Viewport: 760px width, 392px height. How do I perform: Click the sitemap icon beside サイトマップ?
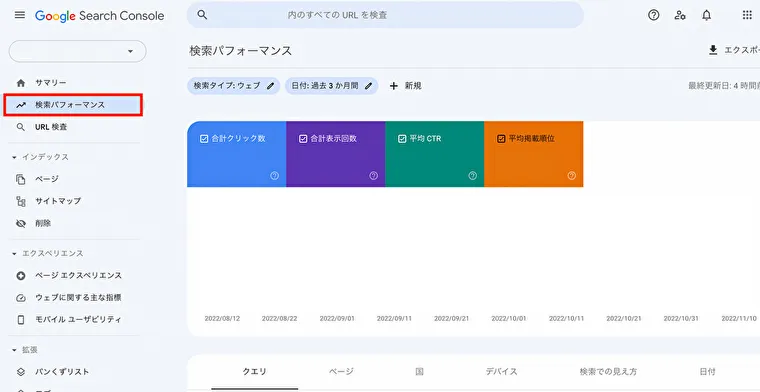tap(21, 202)
